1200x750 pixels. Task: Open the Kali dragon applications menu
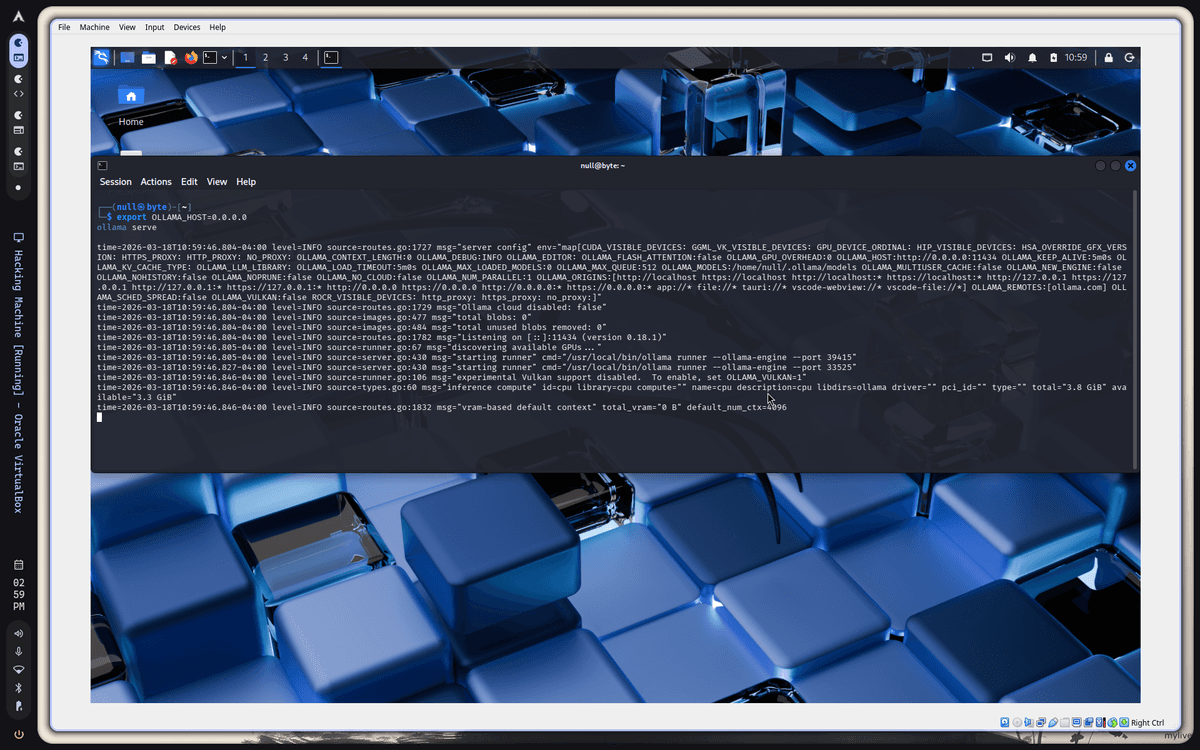coord(102,57)
